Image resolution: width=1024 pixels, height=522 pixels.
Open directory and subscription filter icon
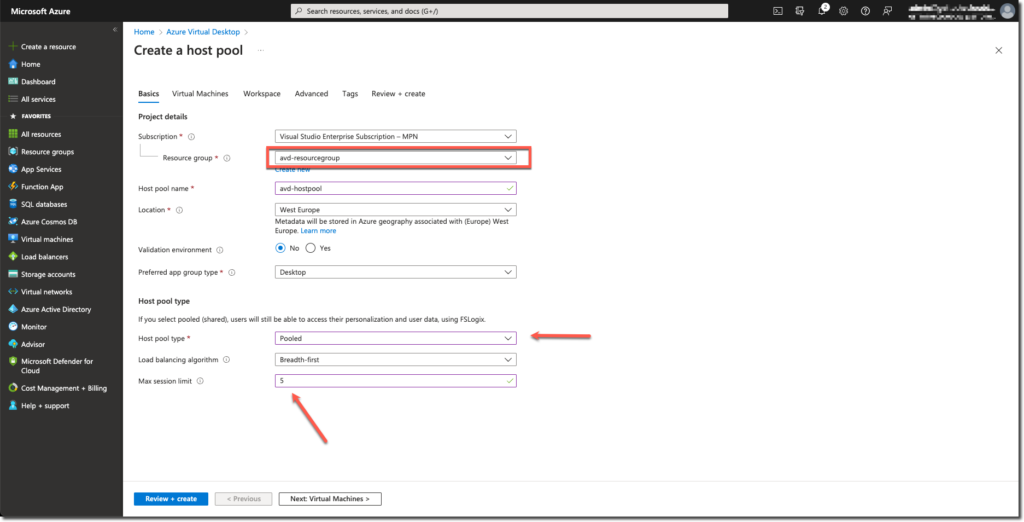(x=800, y=11)
